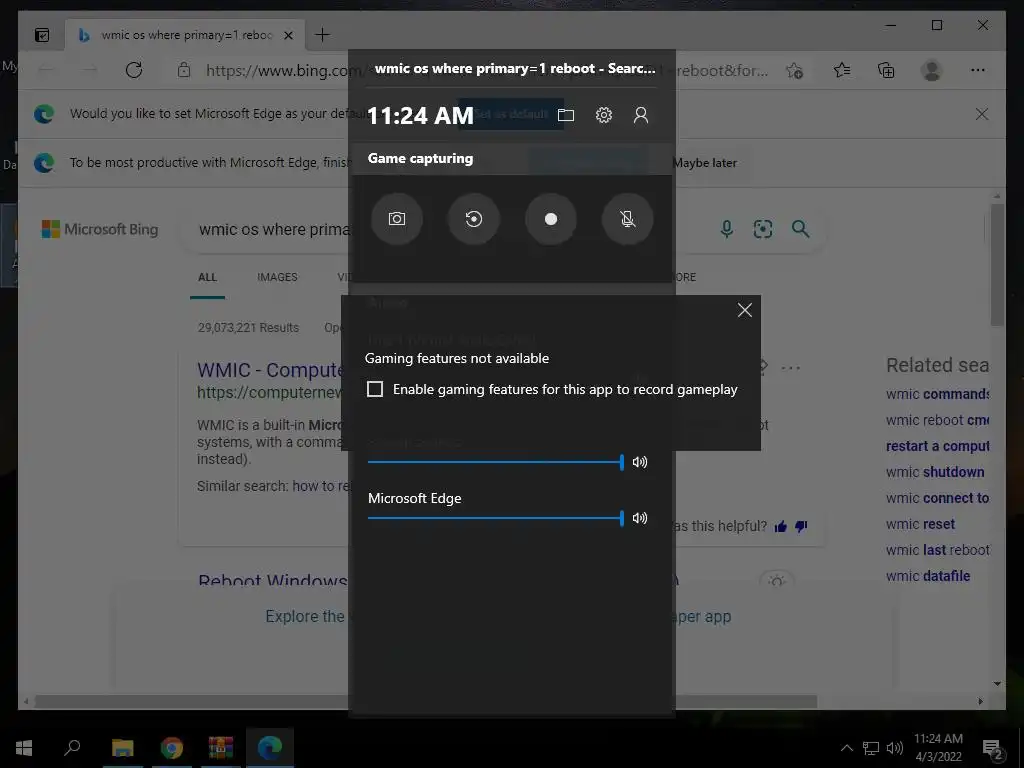Open Microsoft Edge taskbar icon
This screenshot has height=768, width=1024.
pyautogui.click(x=270, y=748)
